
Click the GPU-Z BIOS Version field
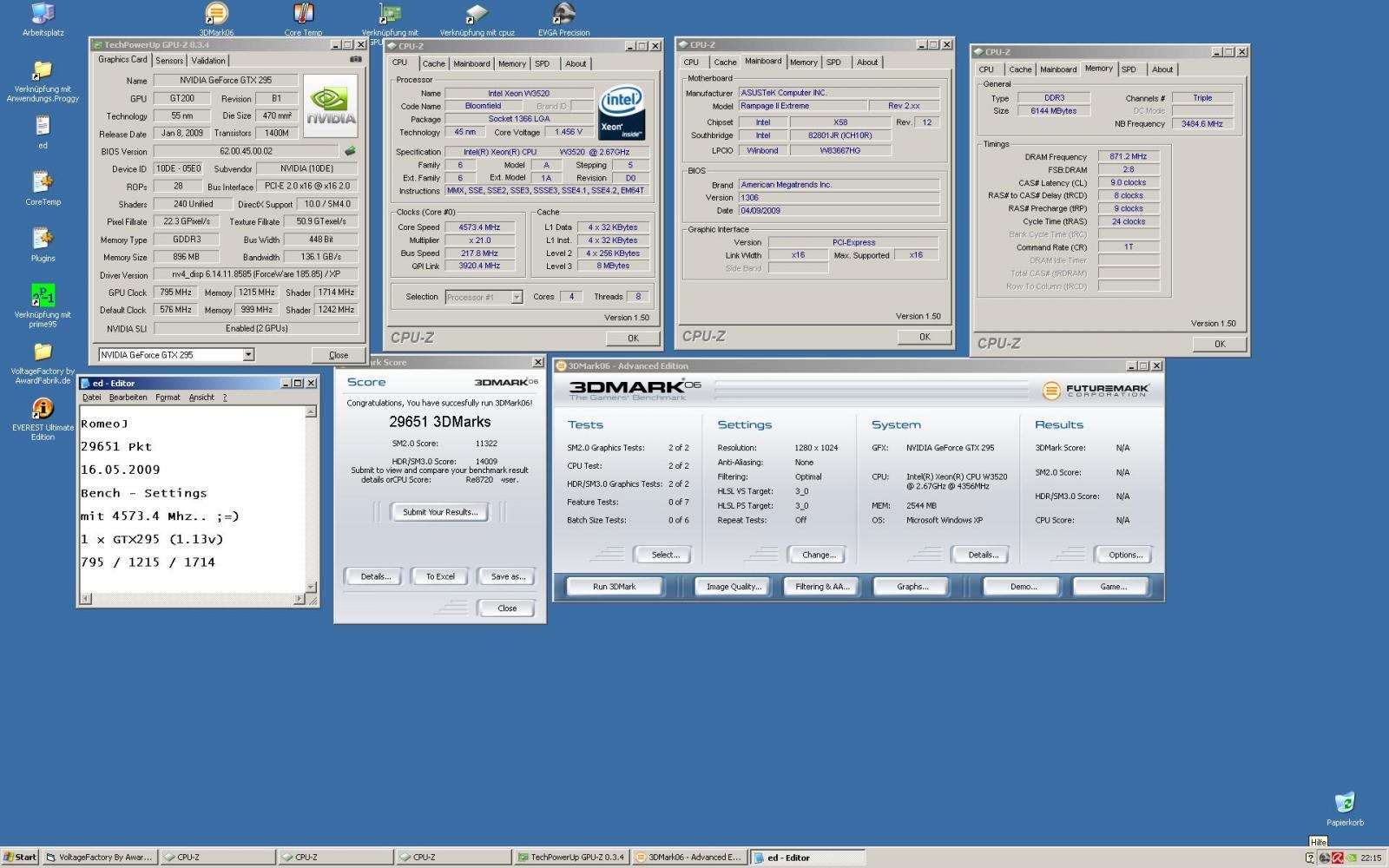coord(247,151)
